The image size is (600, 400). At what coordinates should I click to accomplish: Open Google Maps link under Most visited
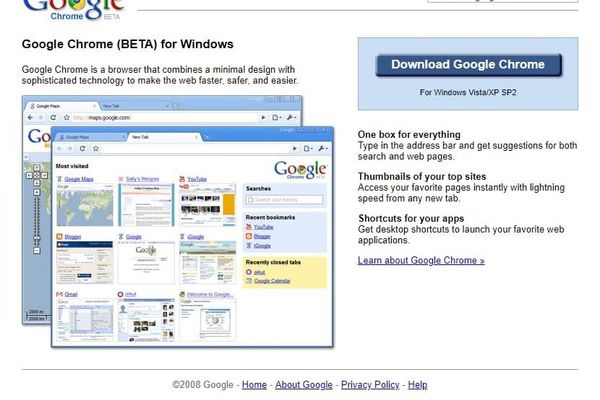click(79, 179)
